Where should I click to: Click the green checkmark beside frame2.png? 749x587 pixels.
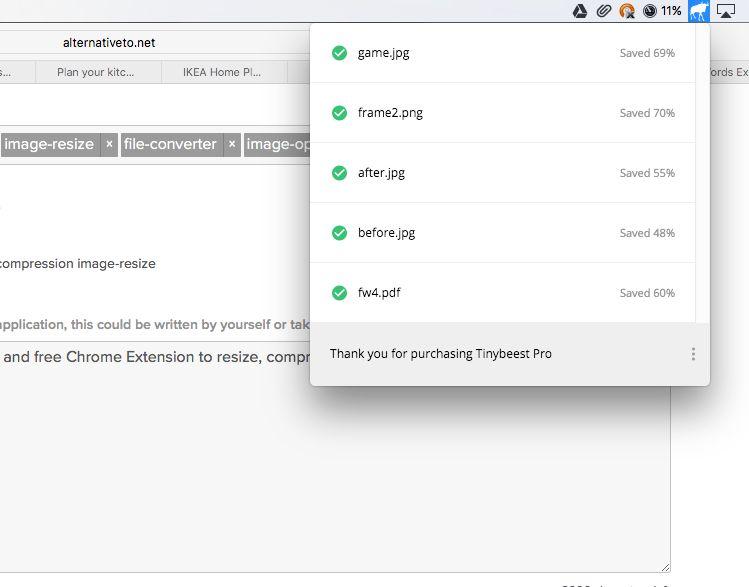(340, 113)
